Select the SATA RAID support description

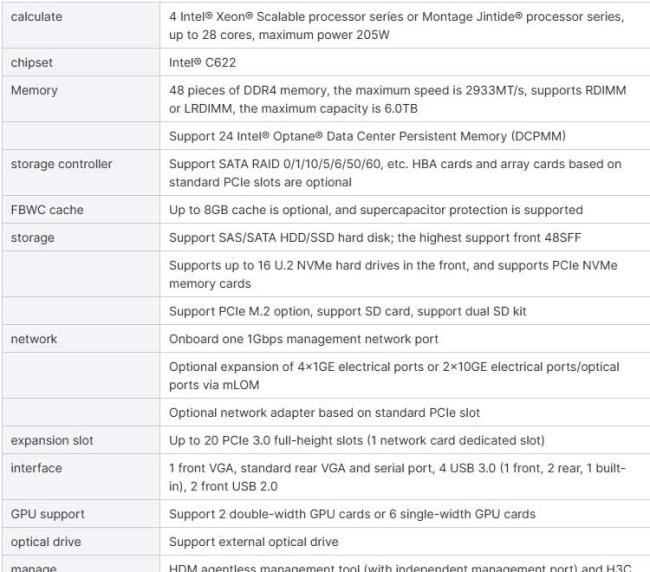click(394, 172)
